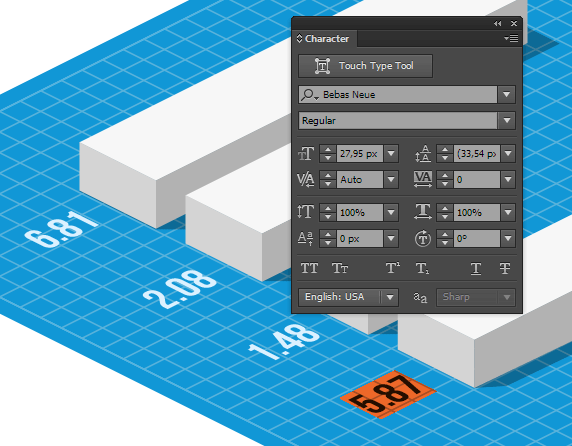Screen dimensions: 572x446
Task: Click the vertical scale icon
Action: [x=306, y=212]
